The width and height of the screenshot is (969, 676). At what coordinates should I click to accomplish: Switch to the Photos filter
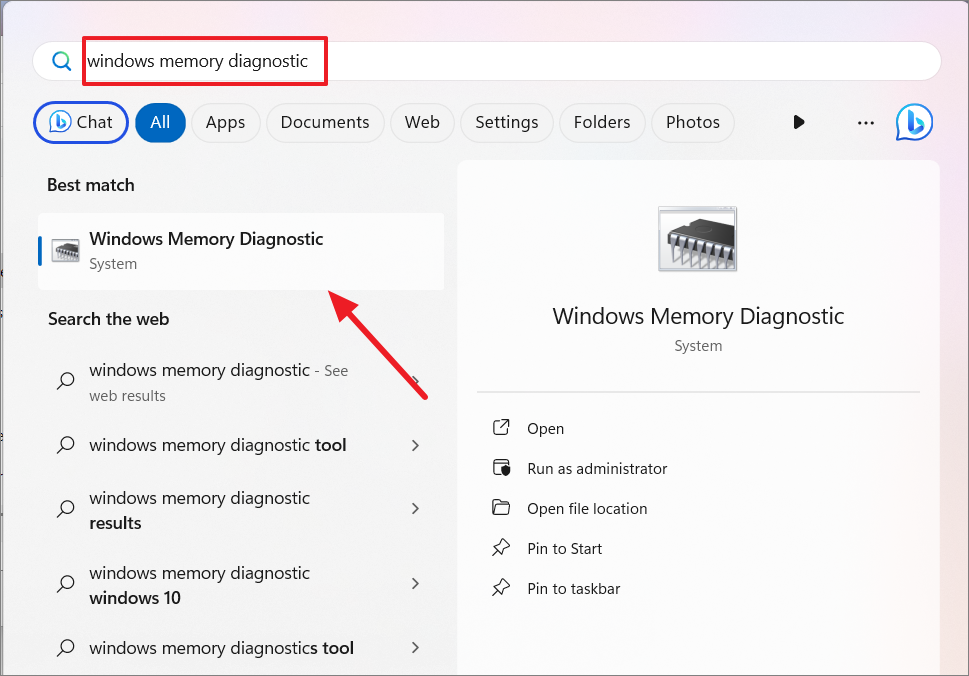click(693, 122)
